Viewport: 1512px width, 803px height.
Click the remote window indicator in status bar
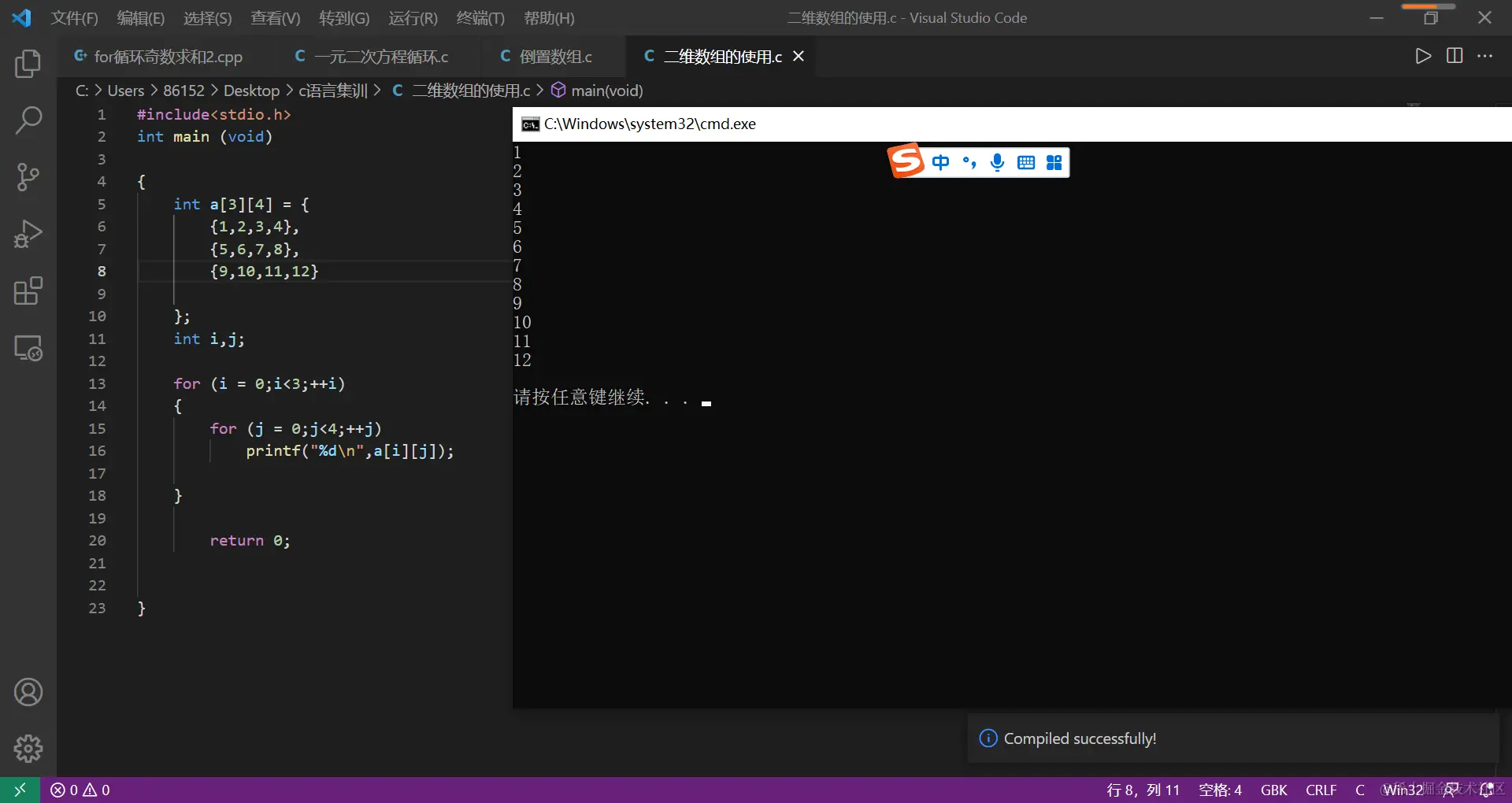(20, 790)
